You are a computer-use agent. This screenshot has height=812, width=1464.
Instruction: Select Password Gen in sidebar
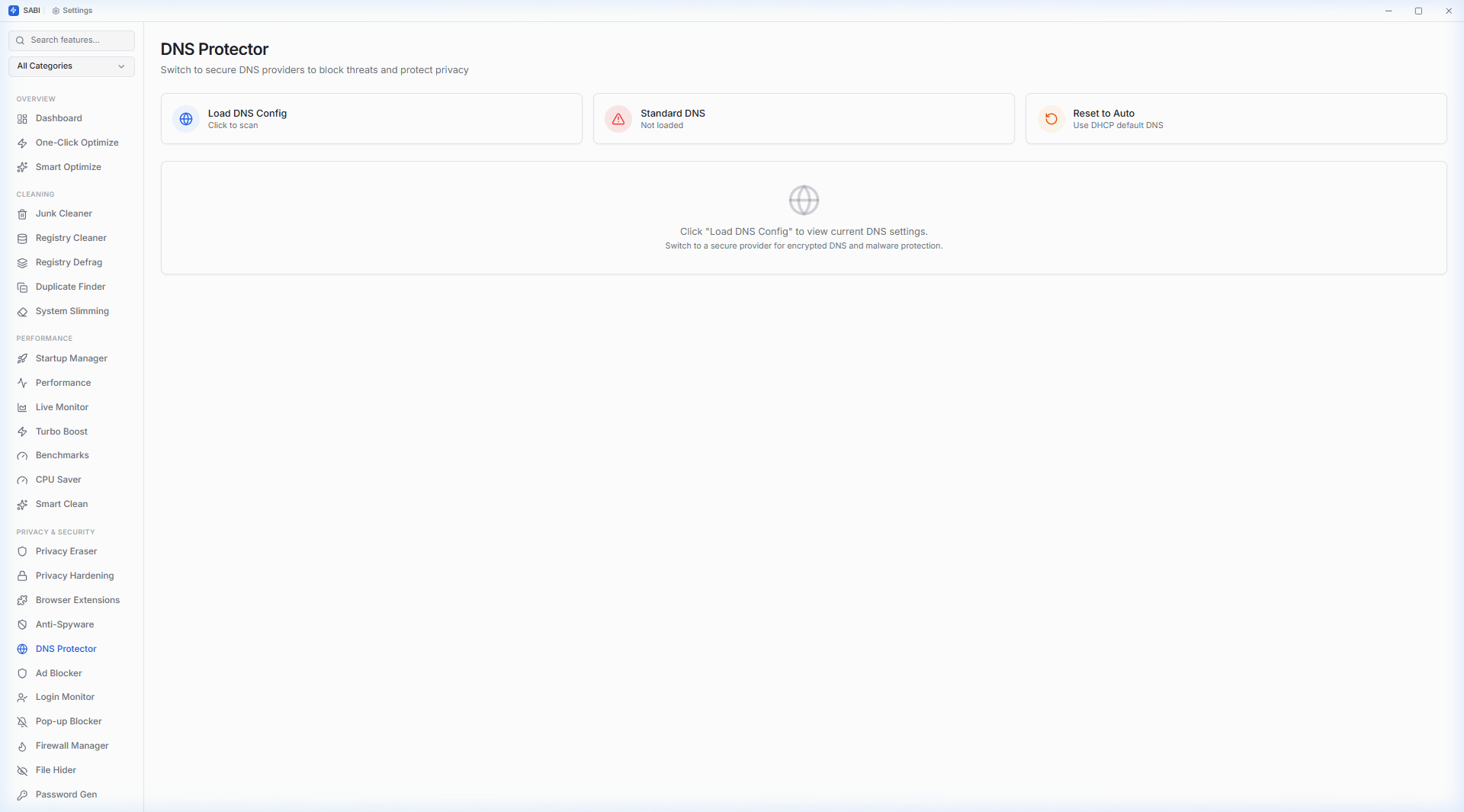(66, 794)
